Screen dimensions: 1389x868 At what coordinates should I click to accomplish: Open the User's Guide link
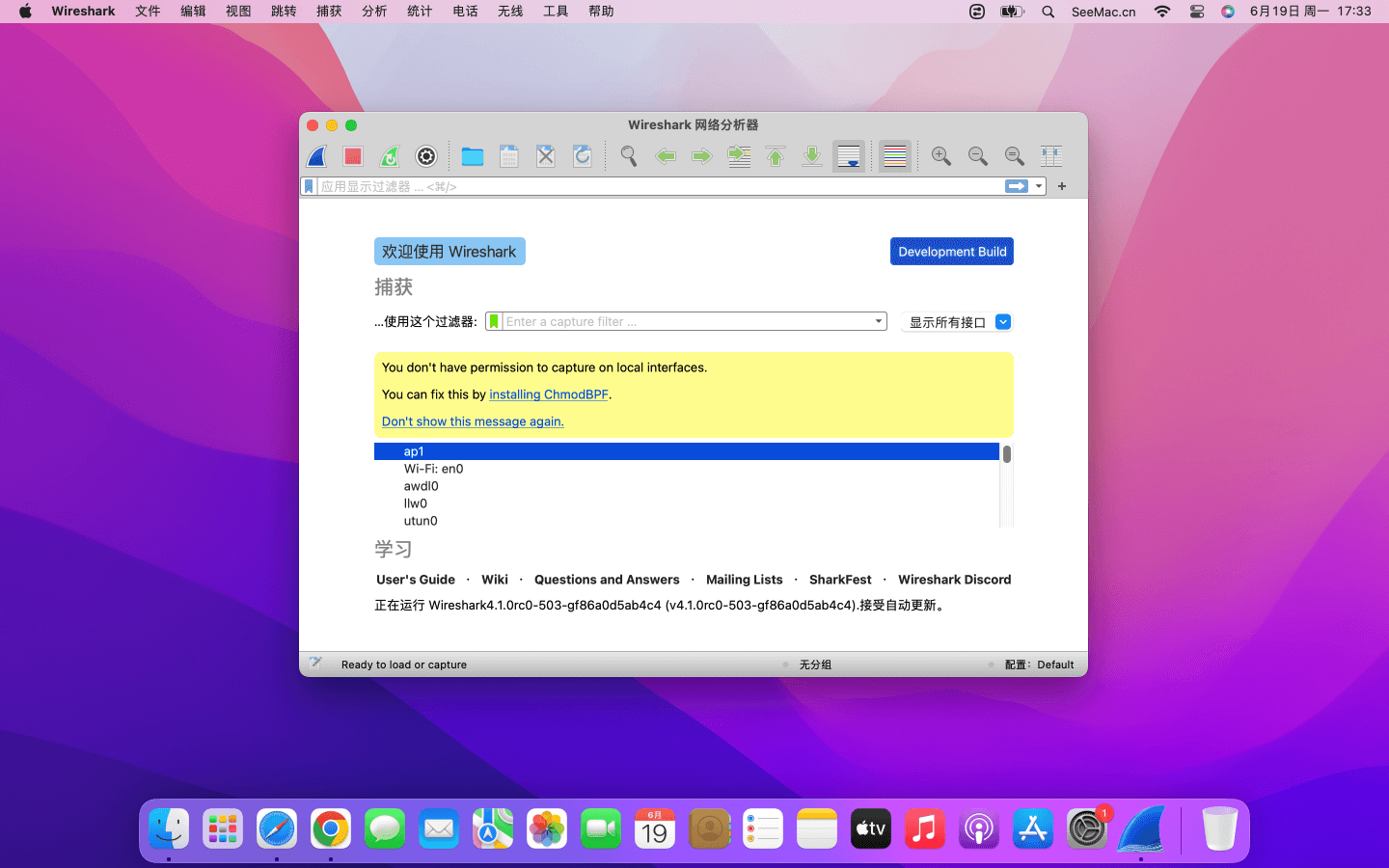(416, 580)
